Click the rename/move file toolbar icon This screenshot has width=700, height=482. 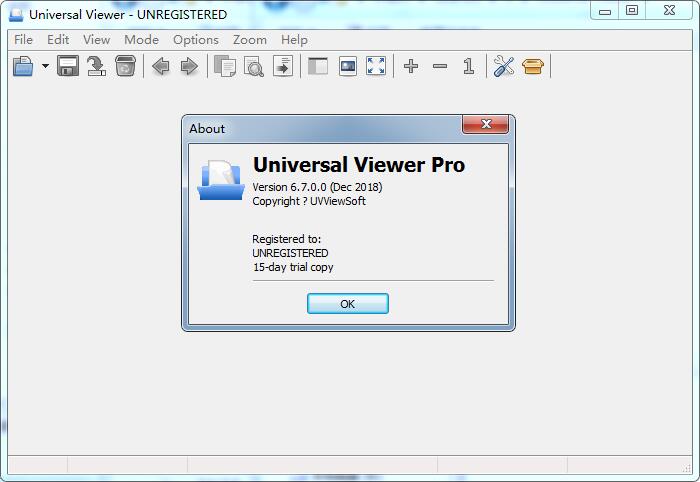96,66
